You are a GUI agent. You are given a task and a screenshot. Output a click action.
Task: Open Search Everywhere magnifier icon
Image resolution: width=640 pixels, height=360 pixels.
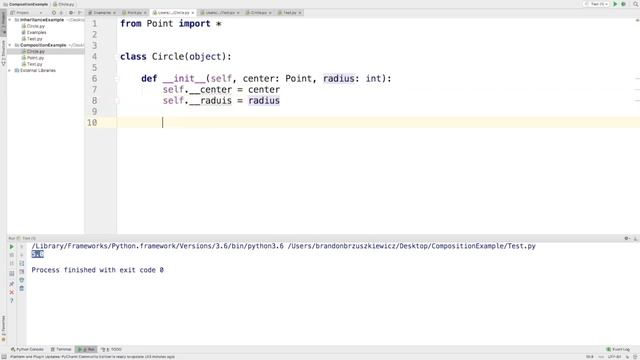coord(636,4)
